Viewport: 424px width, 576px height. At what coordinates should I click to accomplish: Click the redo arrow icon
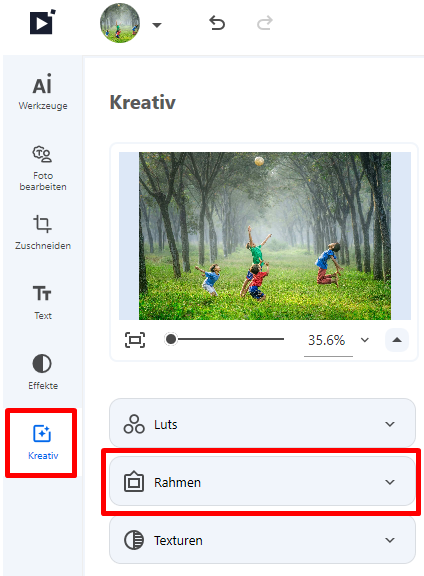coord(265,23)
